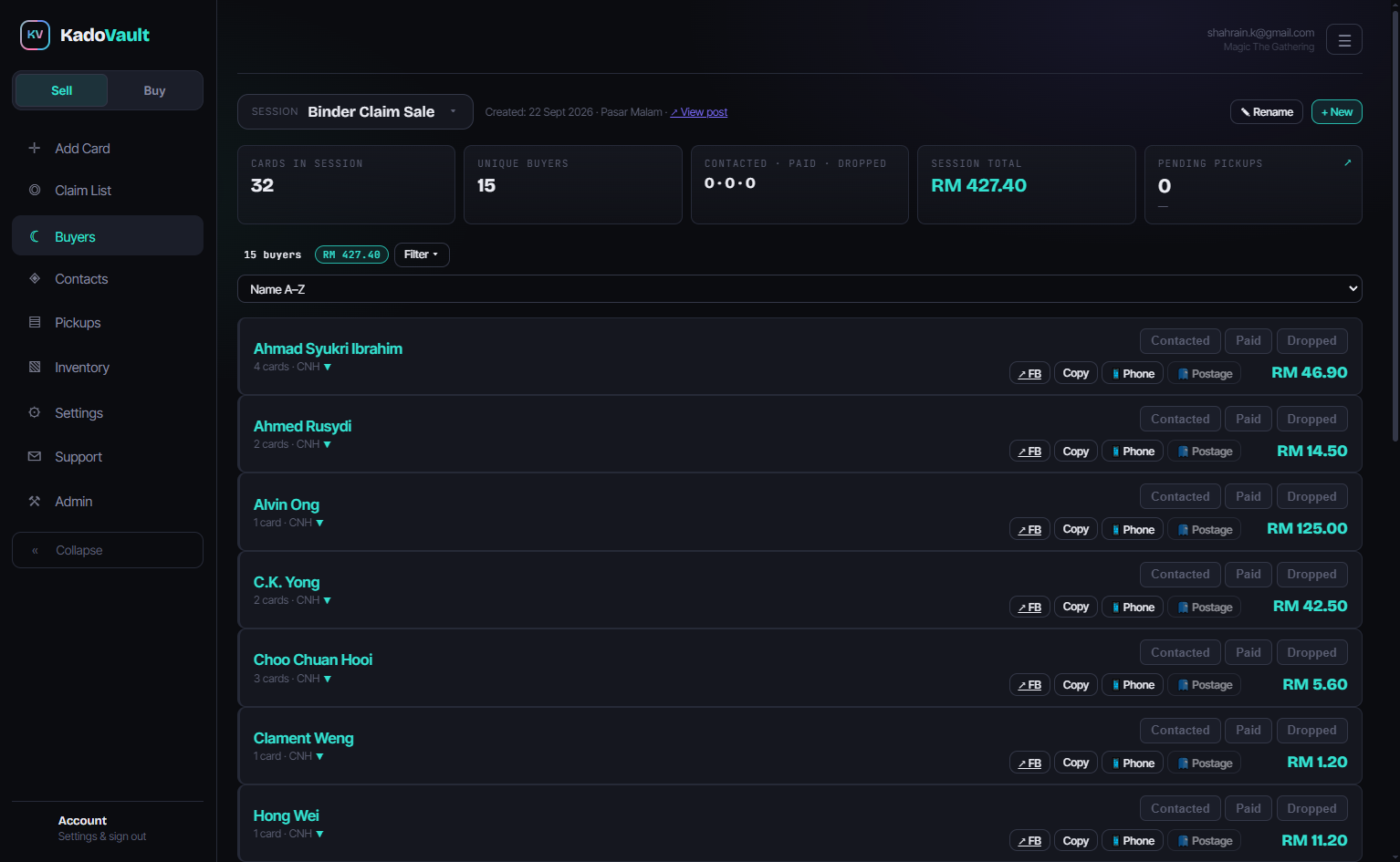Mark Ahmed Rusydi as Dropped
The width and height of the screenshot is (1400, 862).
pos(1311,419)
